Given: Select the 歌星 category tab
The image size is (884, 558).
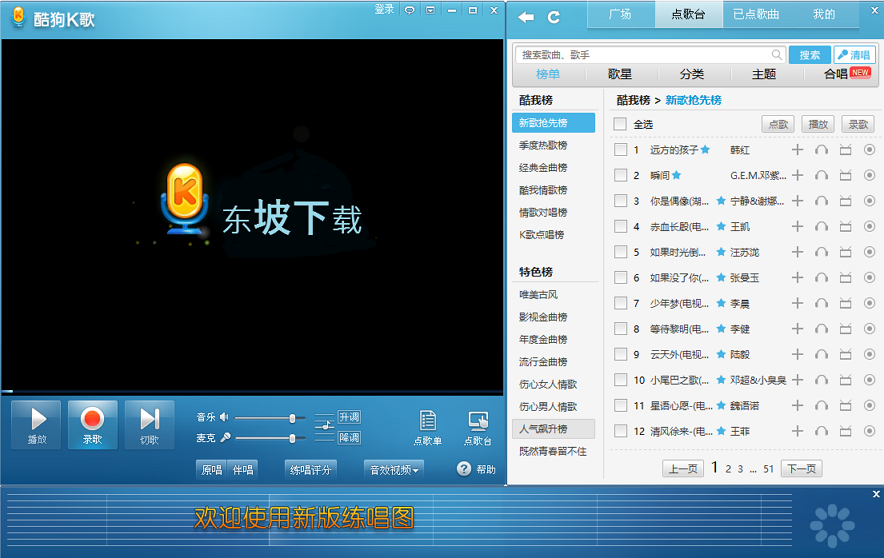Looking at the screenshot, I should 620,74.
